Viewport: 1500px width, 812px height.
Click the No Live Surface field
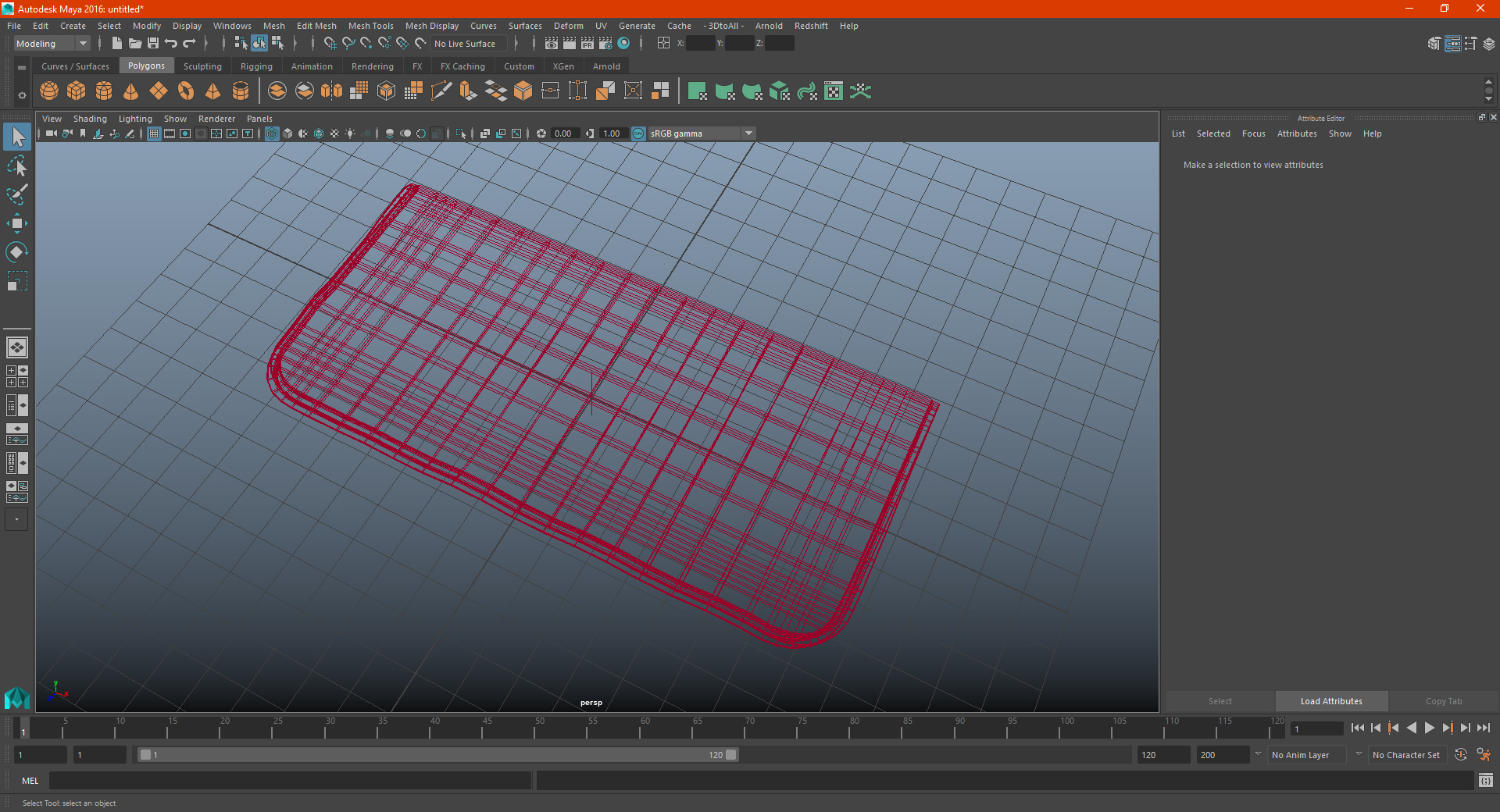pos(469,44)
